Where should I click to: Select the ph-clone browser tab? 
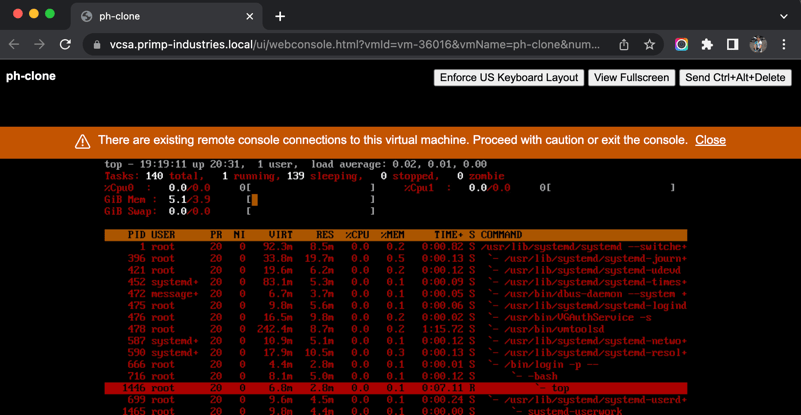click(160, 16)
